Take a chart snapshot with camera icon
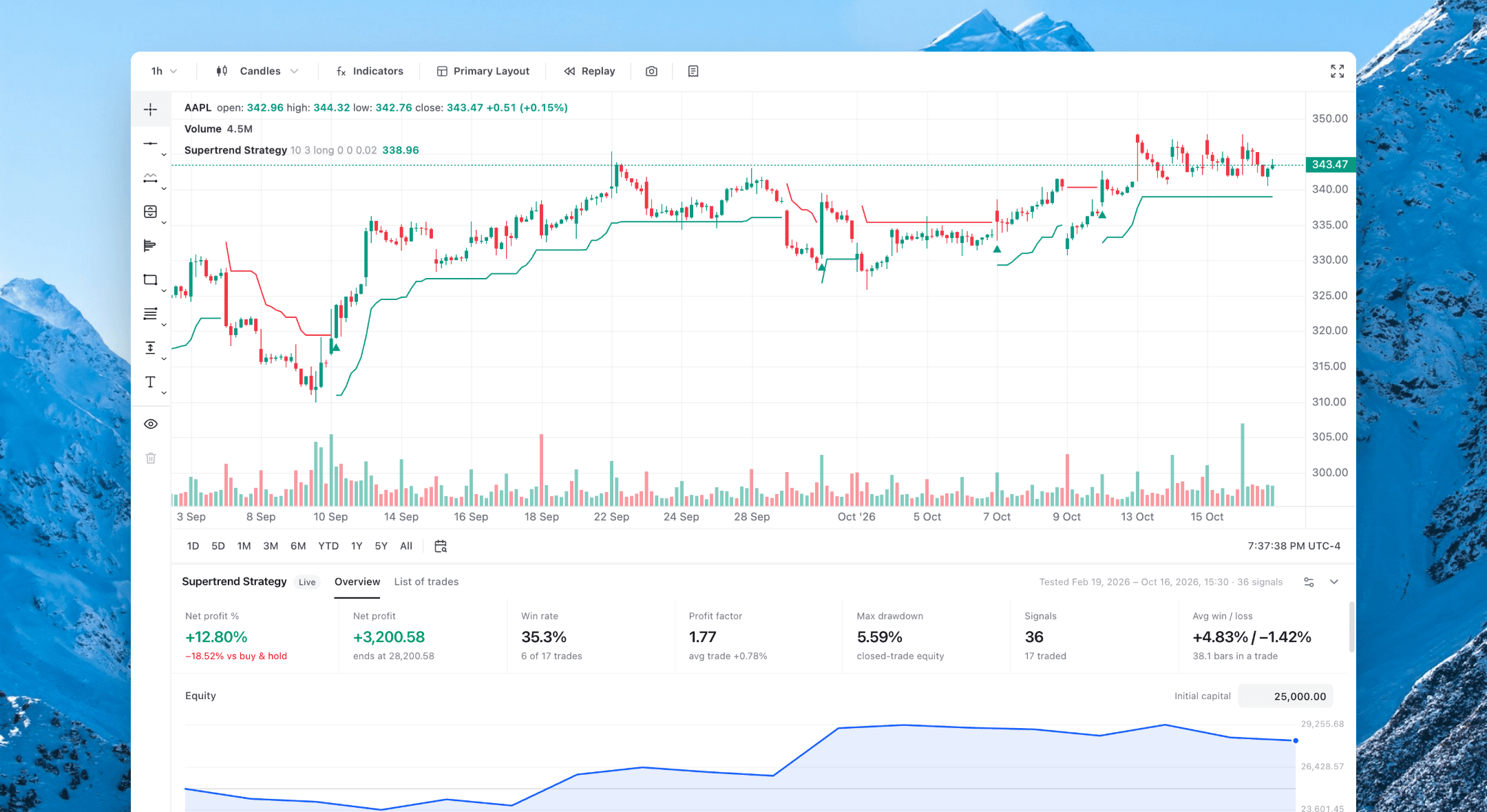 651,71
